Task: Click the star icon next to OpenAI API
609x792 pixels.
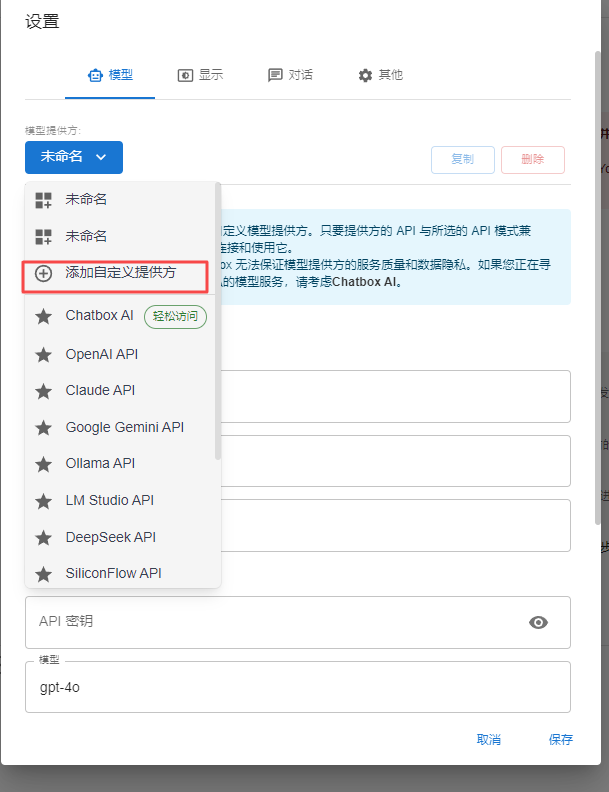Action: (43, 355)
